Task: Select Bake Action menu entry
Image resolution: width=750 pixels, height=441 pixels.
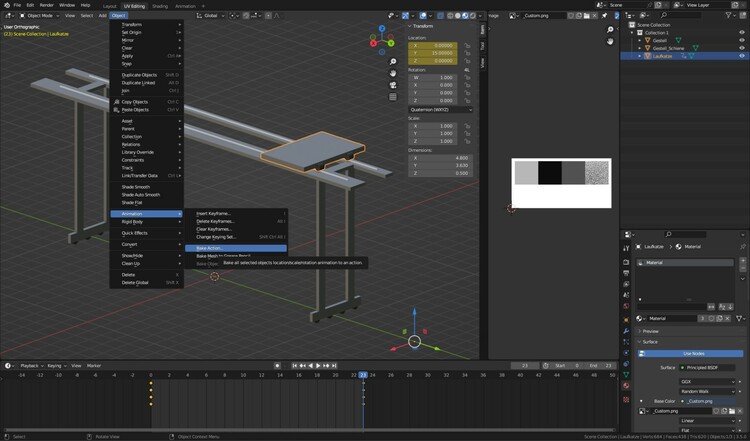Action: pos(210,248)
